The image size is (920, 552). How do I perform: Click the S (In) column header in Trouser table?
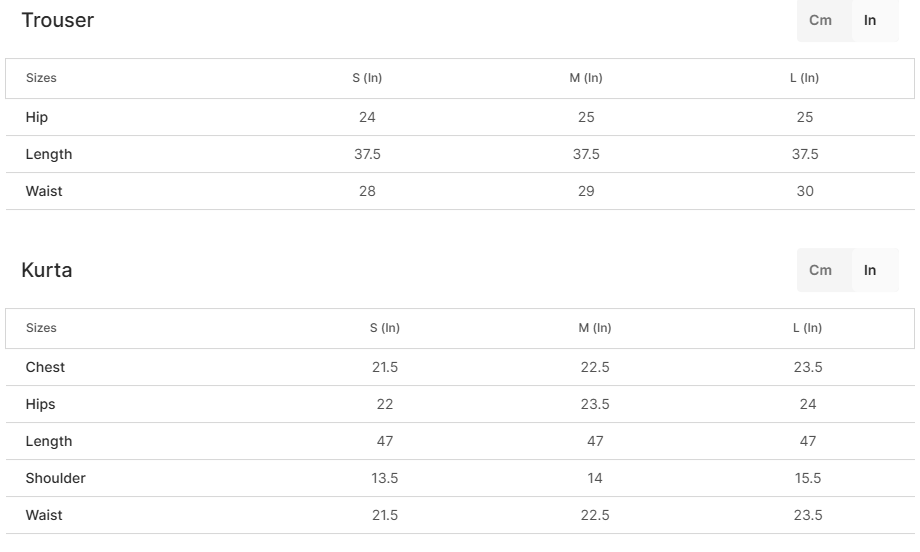tap(367, 78)
